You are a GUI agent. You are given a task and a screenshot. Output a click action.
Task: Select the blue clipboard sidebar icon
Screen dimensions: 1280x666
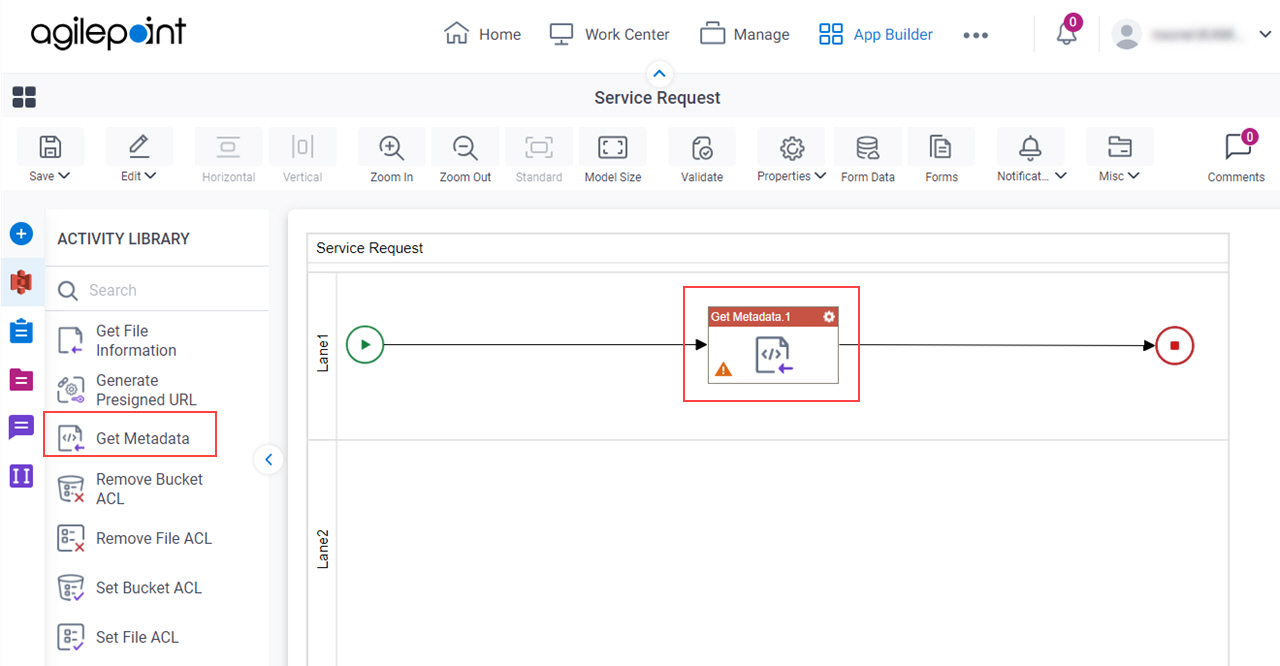[21, 331]
